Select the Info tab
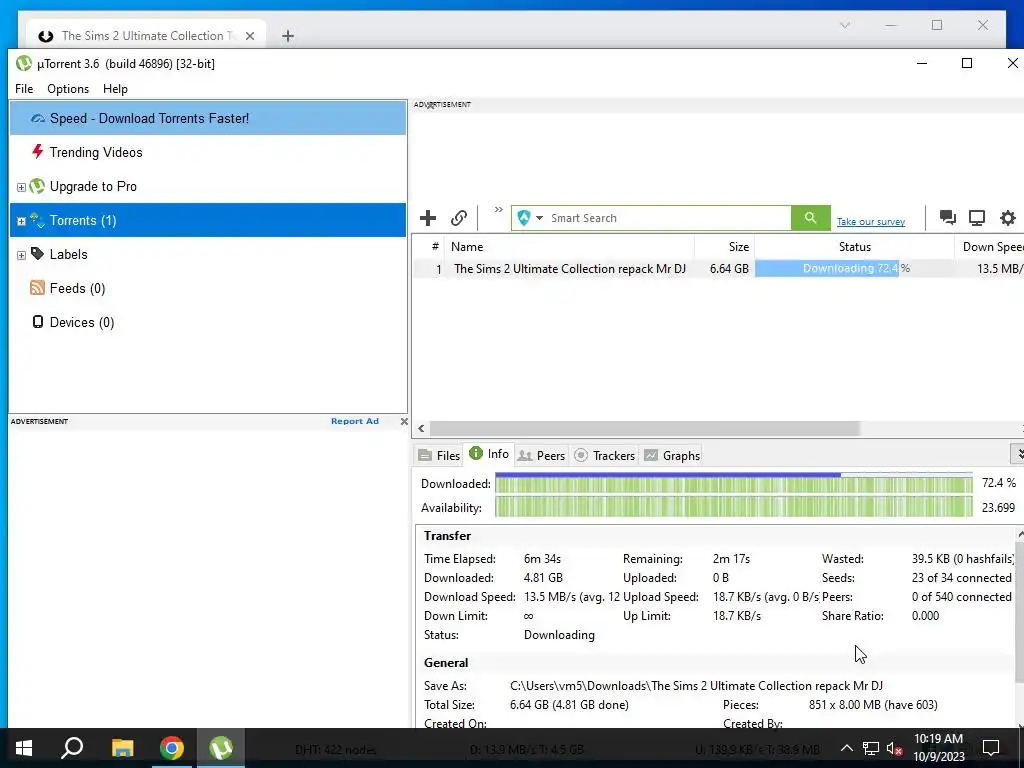Viewport: 1024px width, 768px height. pyautogui.click(x=488, y=454)
